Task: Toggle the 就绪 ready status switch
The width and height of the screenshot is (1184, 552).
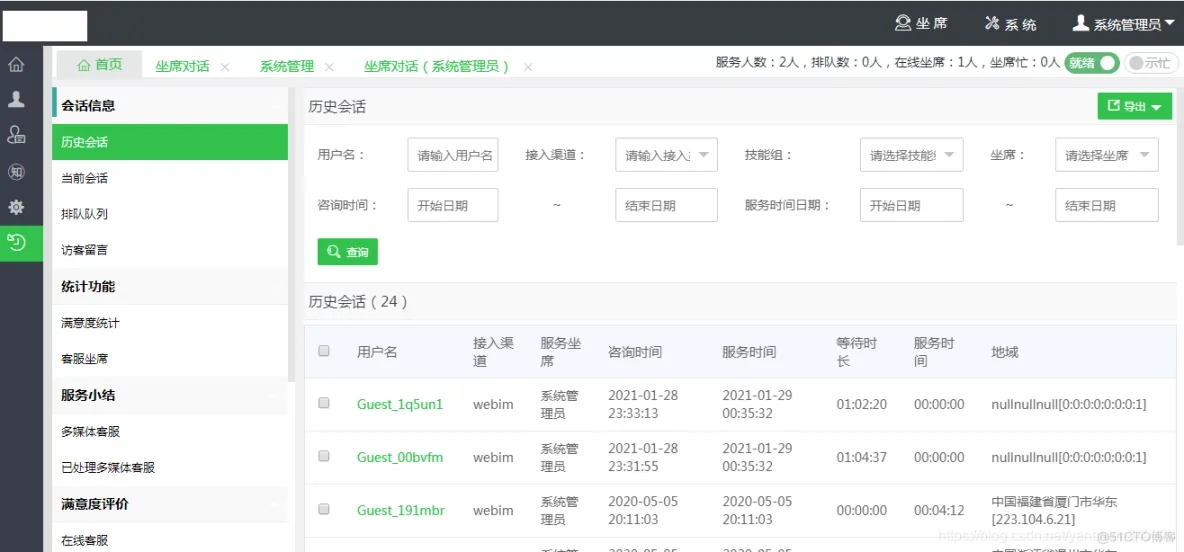Action: pos(1091,63)
